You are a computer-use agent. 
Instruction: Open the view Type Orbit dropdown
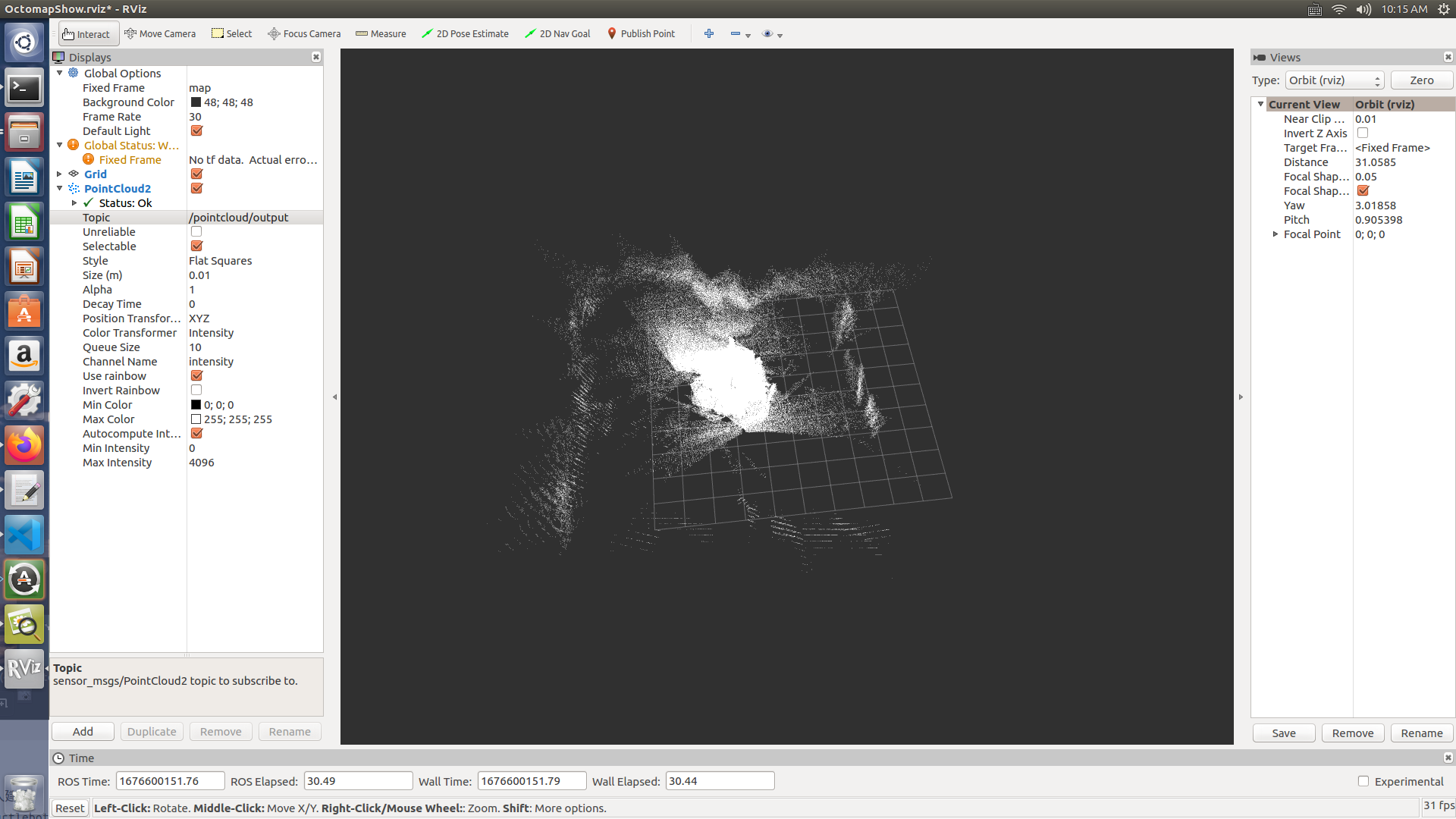[1334, 80]
